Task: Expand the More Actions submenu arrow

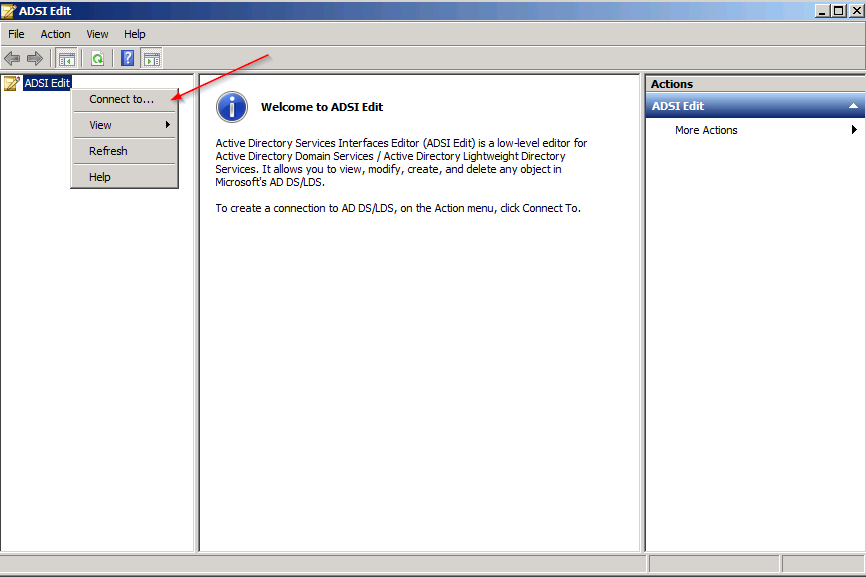Action: pyautogui.click(x=854, y=130)
